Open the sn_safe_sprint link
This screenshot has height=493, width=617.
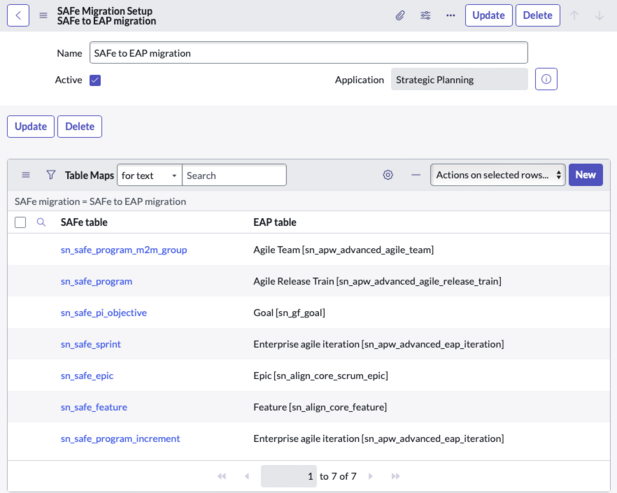(91, 344)
